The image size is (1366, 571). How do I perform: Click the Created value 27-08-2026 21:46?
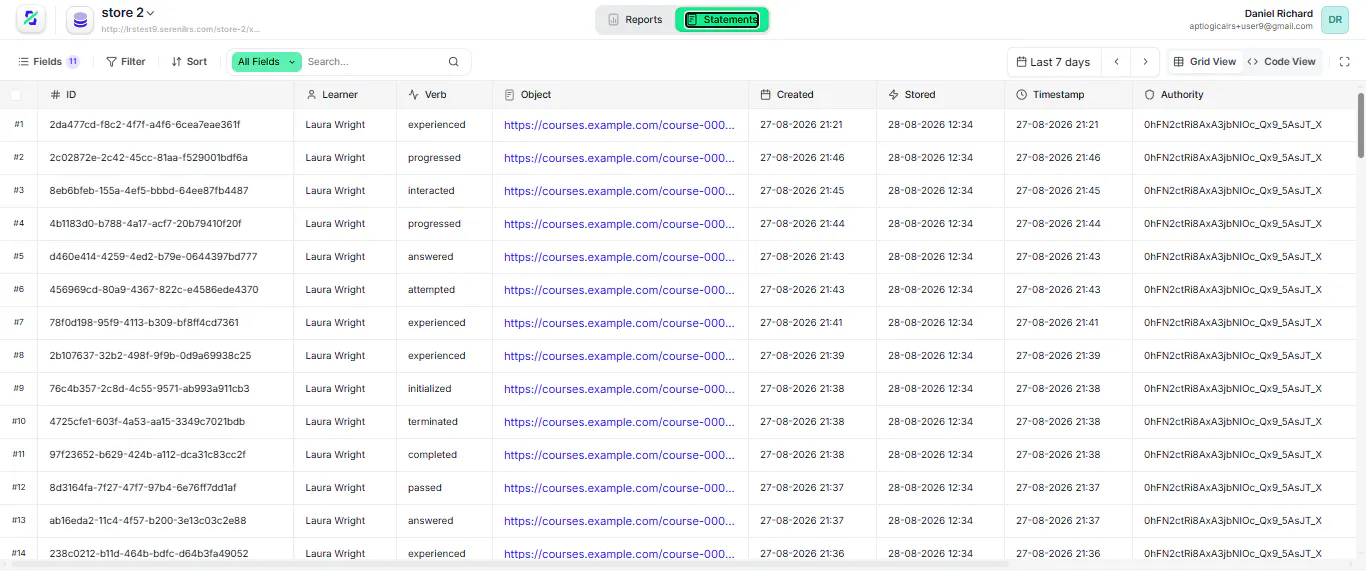pyautogui.click(x=802, y=158)
